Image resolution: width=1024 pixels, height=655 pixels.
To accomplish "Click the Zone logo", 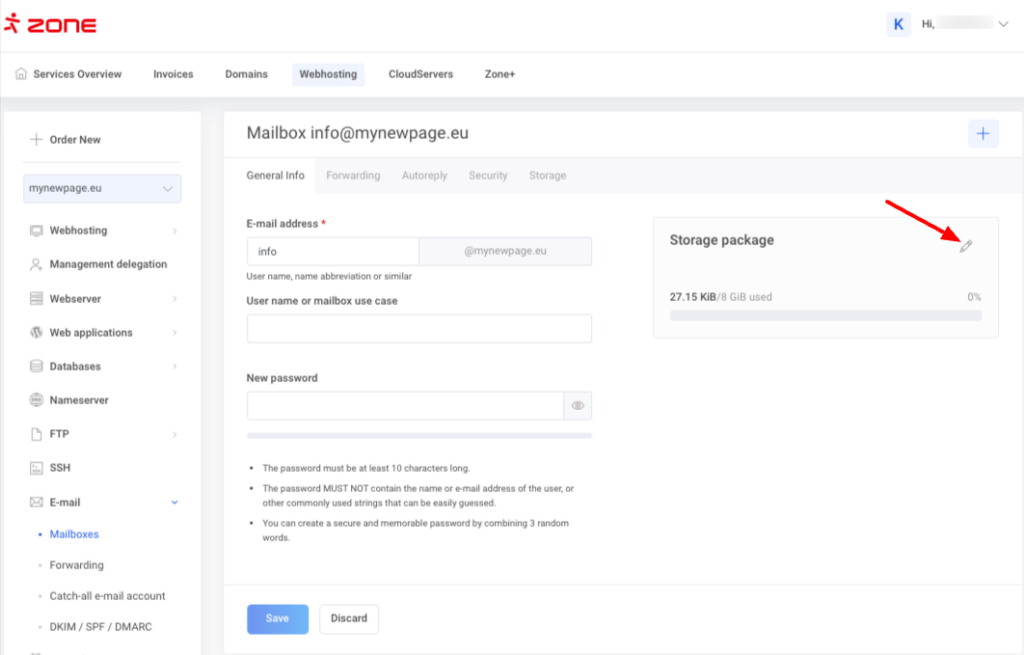I will (50, 25).
